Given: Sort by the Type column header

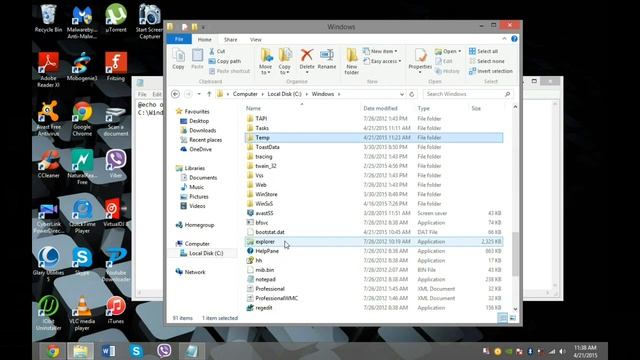Looking at the screenshot, I should click(x=423, y=109).
